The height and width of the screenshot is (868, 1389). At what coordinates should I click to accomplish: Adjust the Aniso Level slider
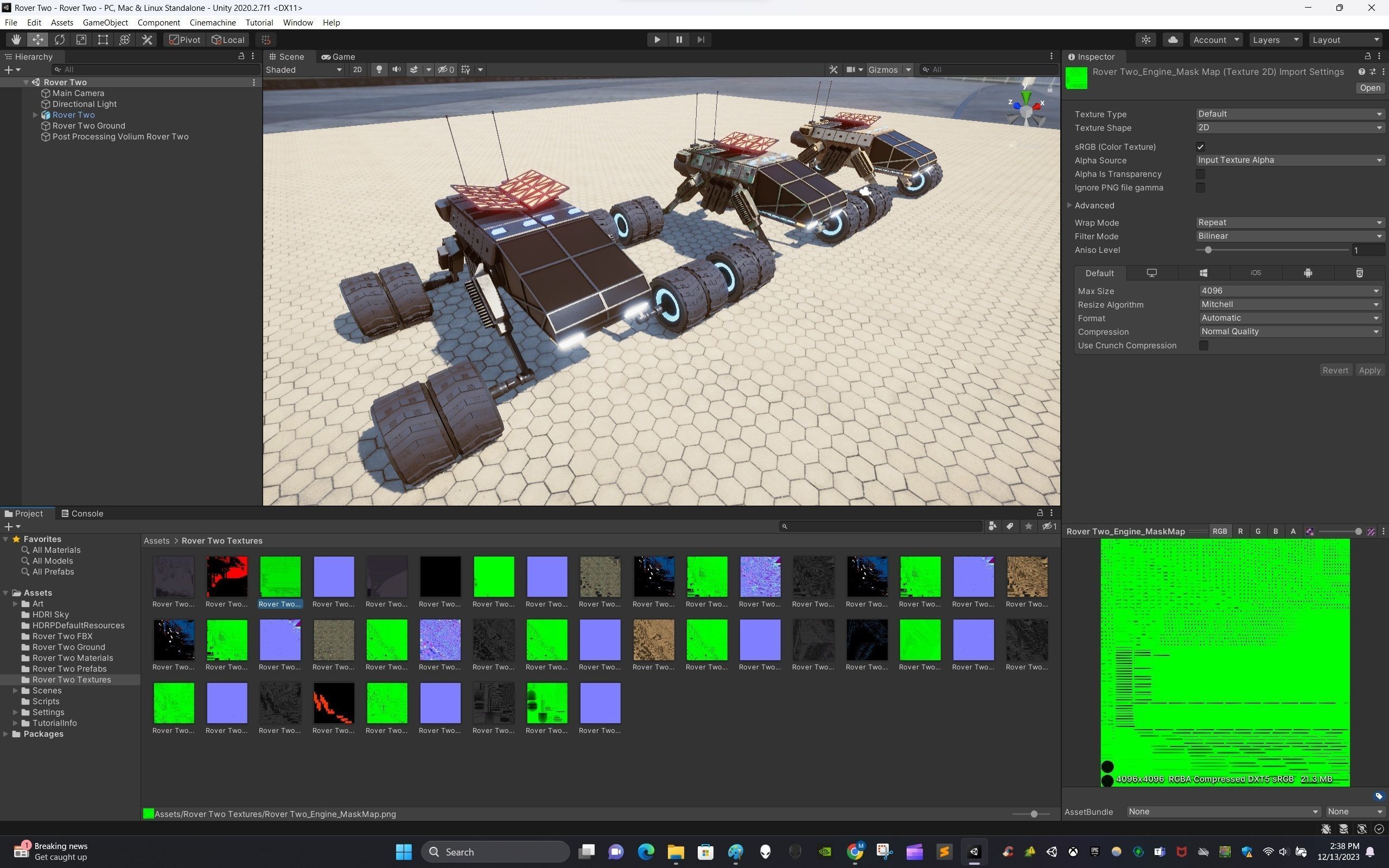pos(1208,250)
